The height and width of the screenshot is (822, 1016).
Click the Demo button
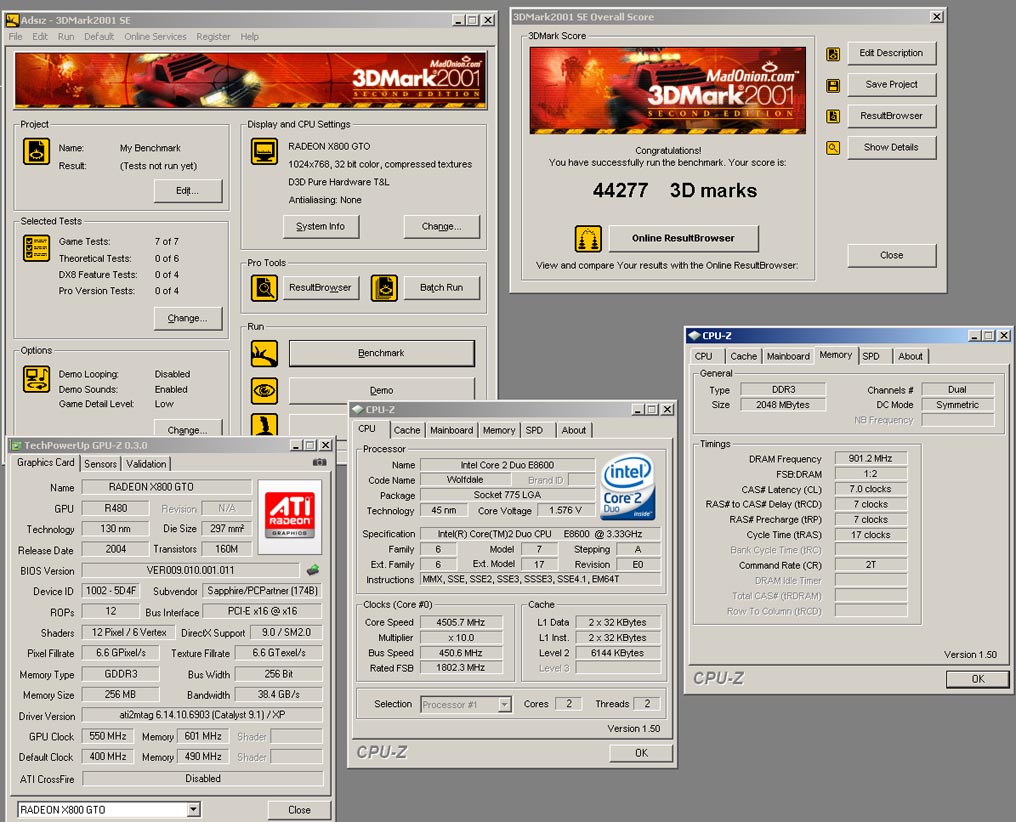[x=382, y=391]
